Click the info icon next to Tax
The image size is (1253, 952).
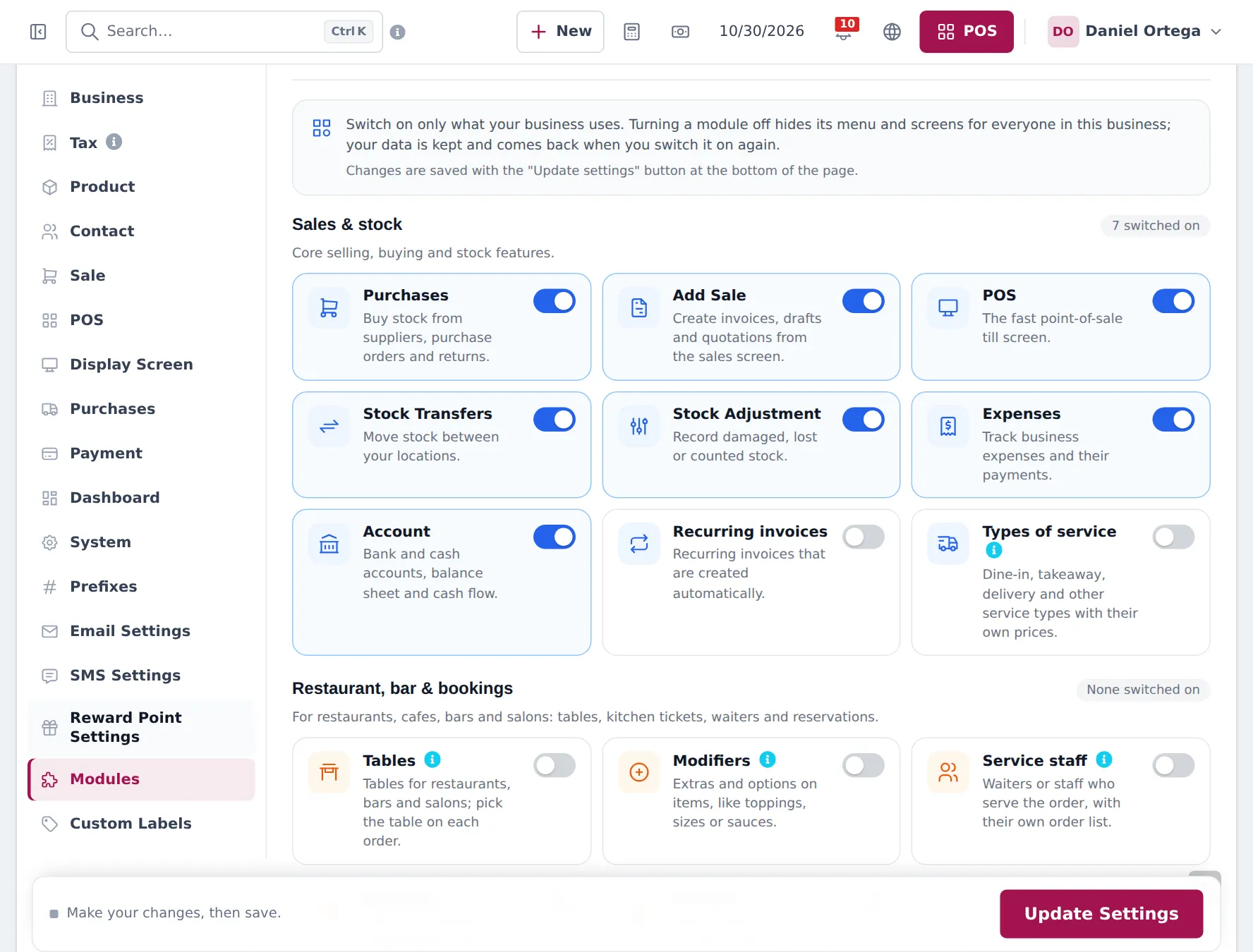114,142
